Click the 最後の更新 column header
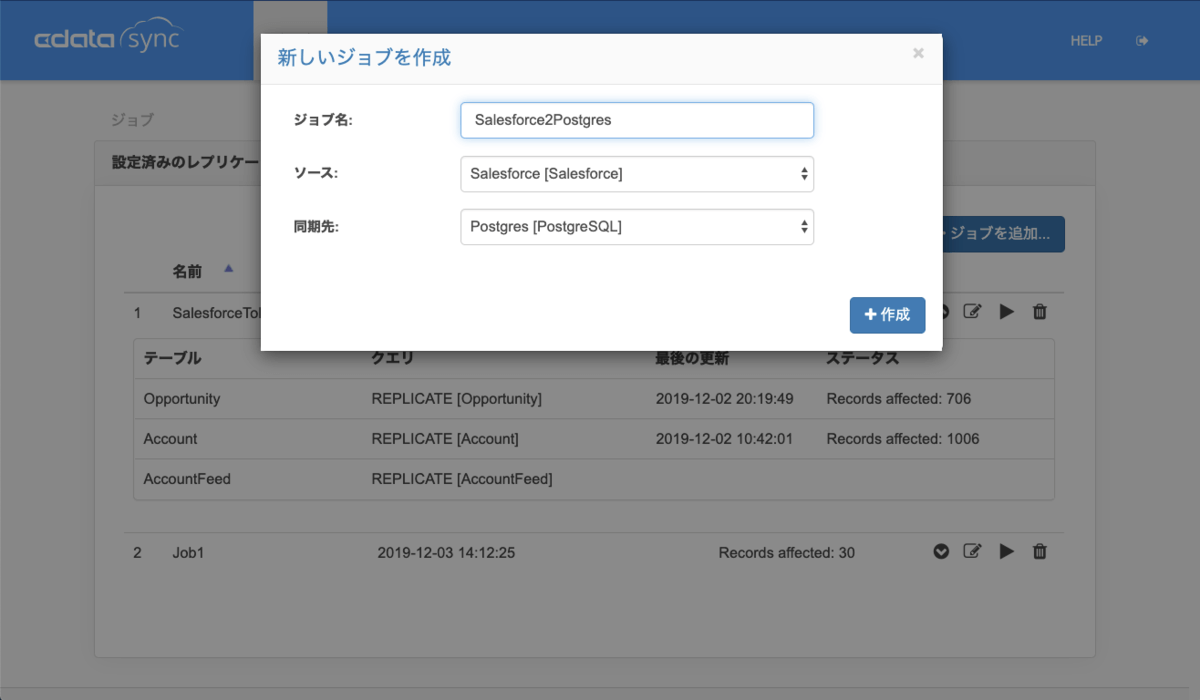The image size is (1200, 700). click(692, 358)
